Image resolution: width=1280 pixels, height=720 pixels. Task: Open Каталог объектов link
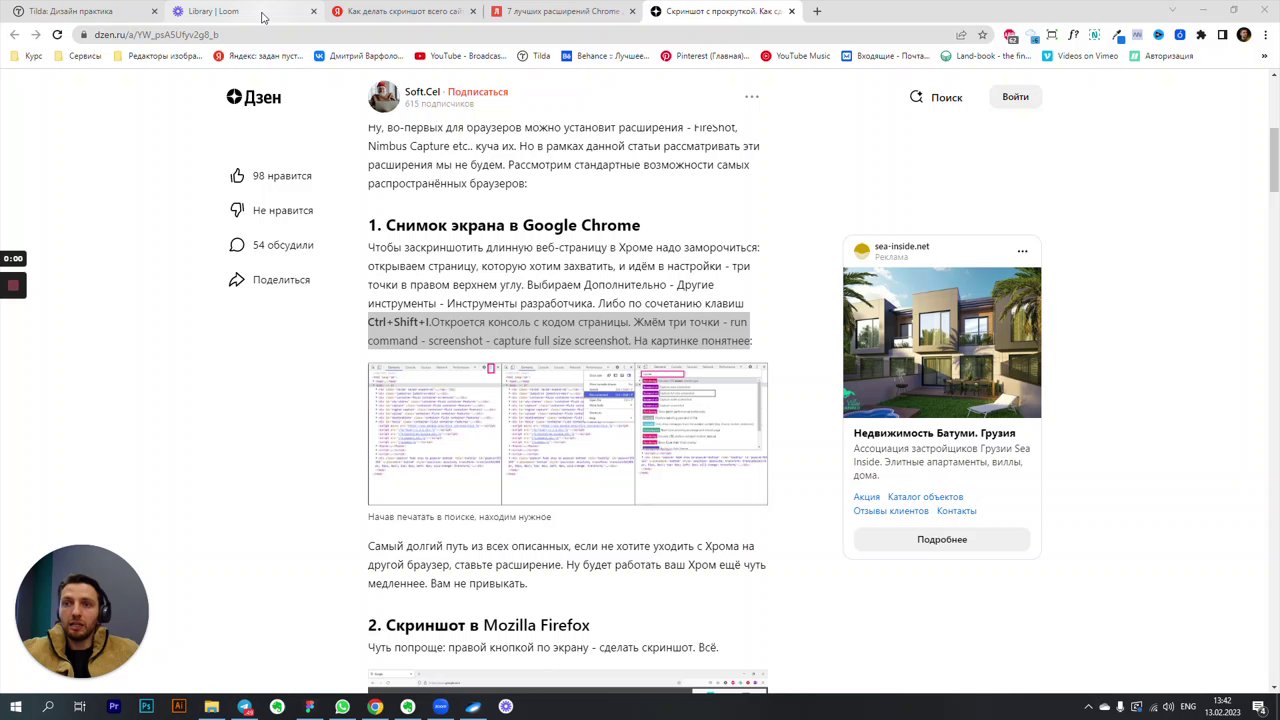click(925, 497)
